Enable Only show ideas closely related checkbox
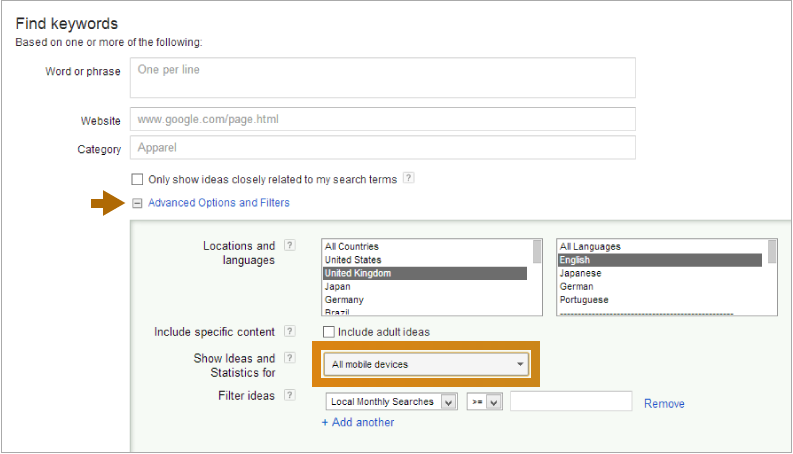793x454 pixels. 137,179
